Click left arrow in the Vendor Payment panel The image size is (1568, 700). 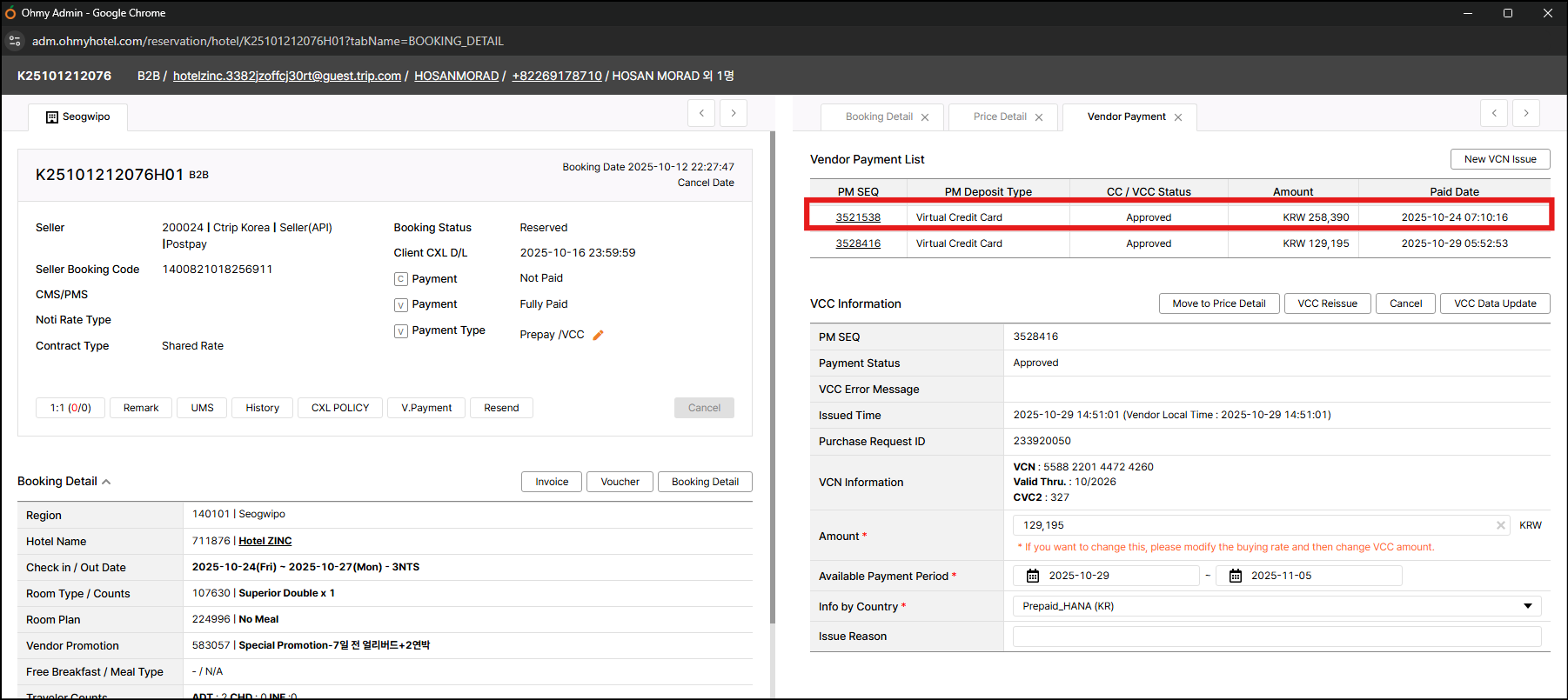point(1494,113)
